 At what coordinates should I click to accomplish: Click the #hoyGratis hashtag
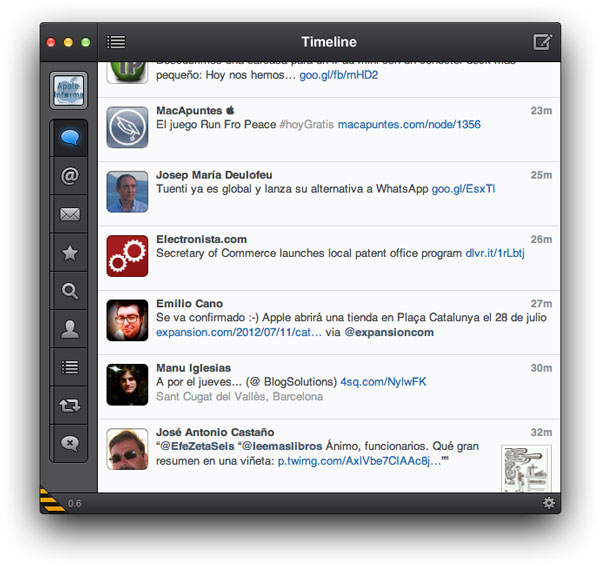pyautogui.click(x=307, y=124)
